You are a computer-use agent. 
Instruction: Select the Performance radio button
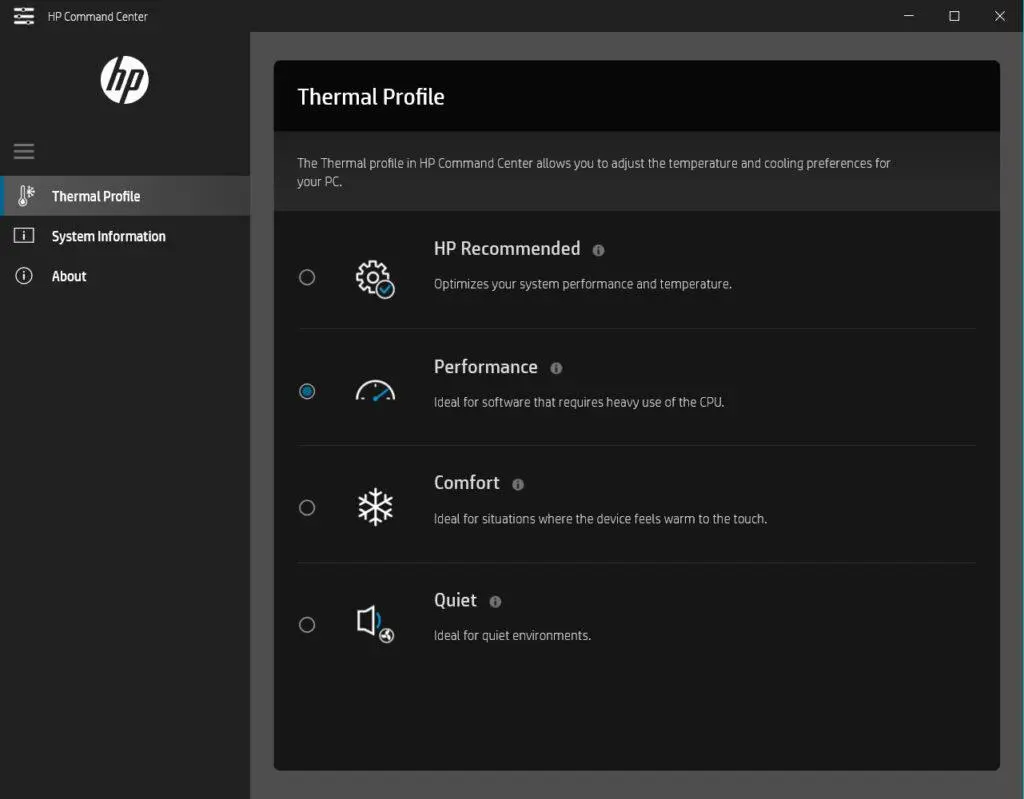tap(307, 391)
